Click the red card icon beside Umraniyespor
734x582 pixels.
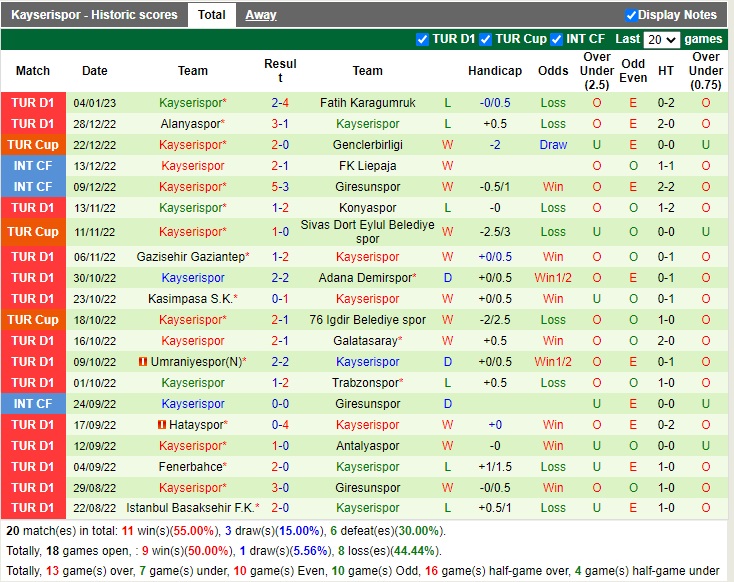tap(143, 362)
